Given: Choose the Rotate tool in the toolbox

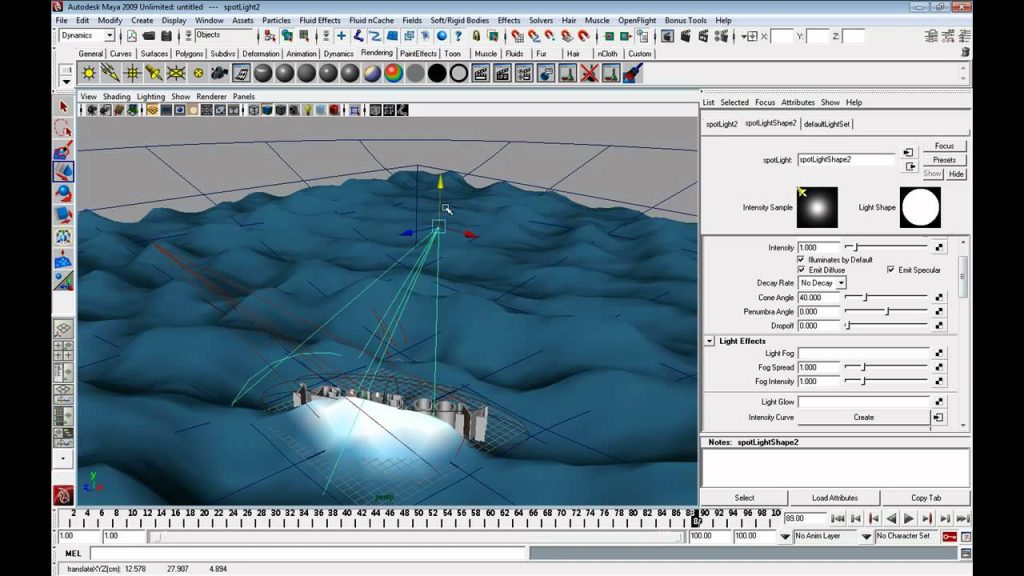Looking at the screenshot, I should [x=63, y=193].
